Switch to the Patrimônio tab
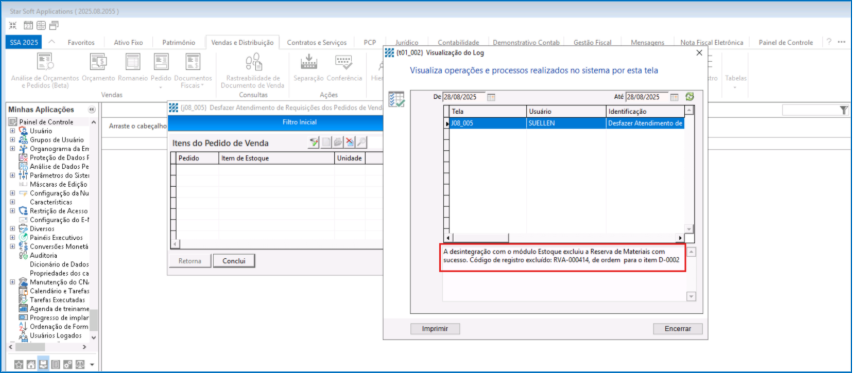This screenshot has height=373, width=853. point(178,42)
